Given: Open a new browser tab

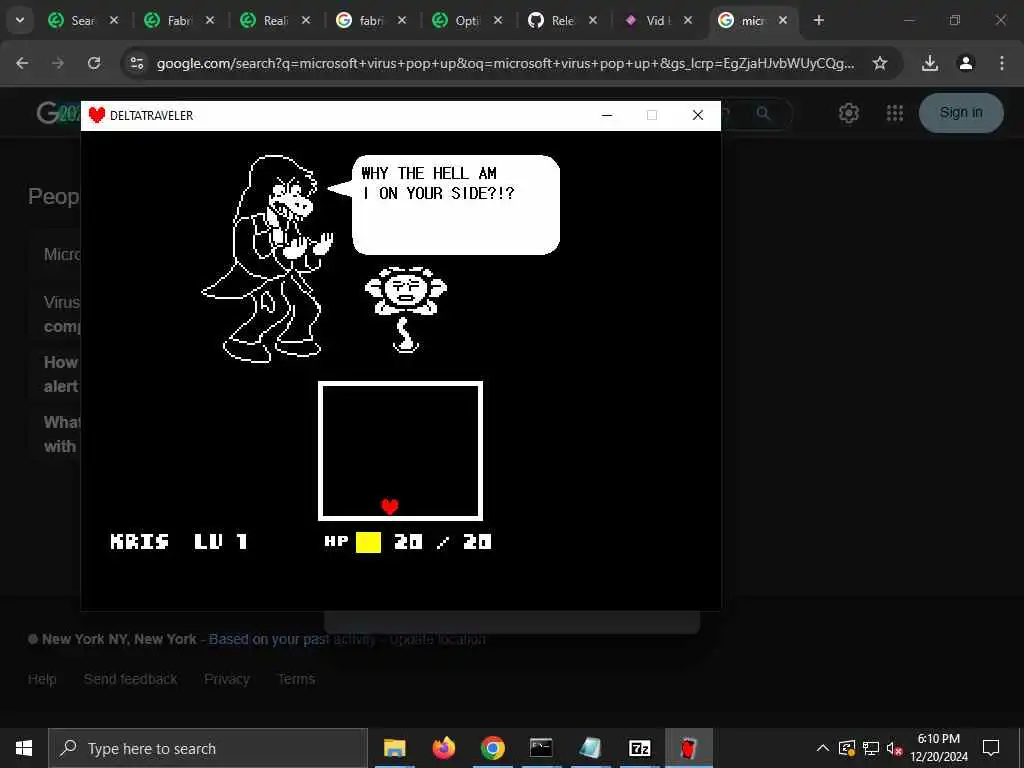Looking at the screenshot, I should tap(818, 20).
